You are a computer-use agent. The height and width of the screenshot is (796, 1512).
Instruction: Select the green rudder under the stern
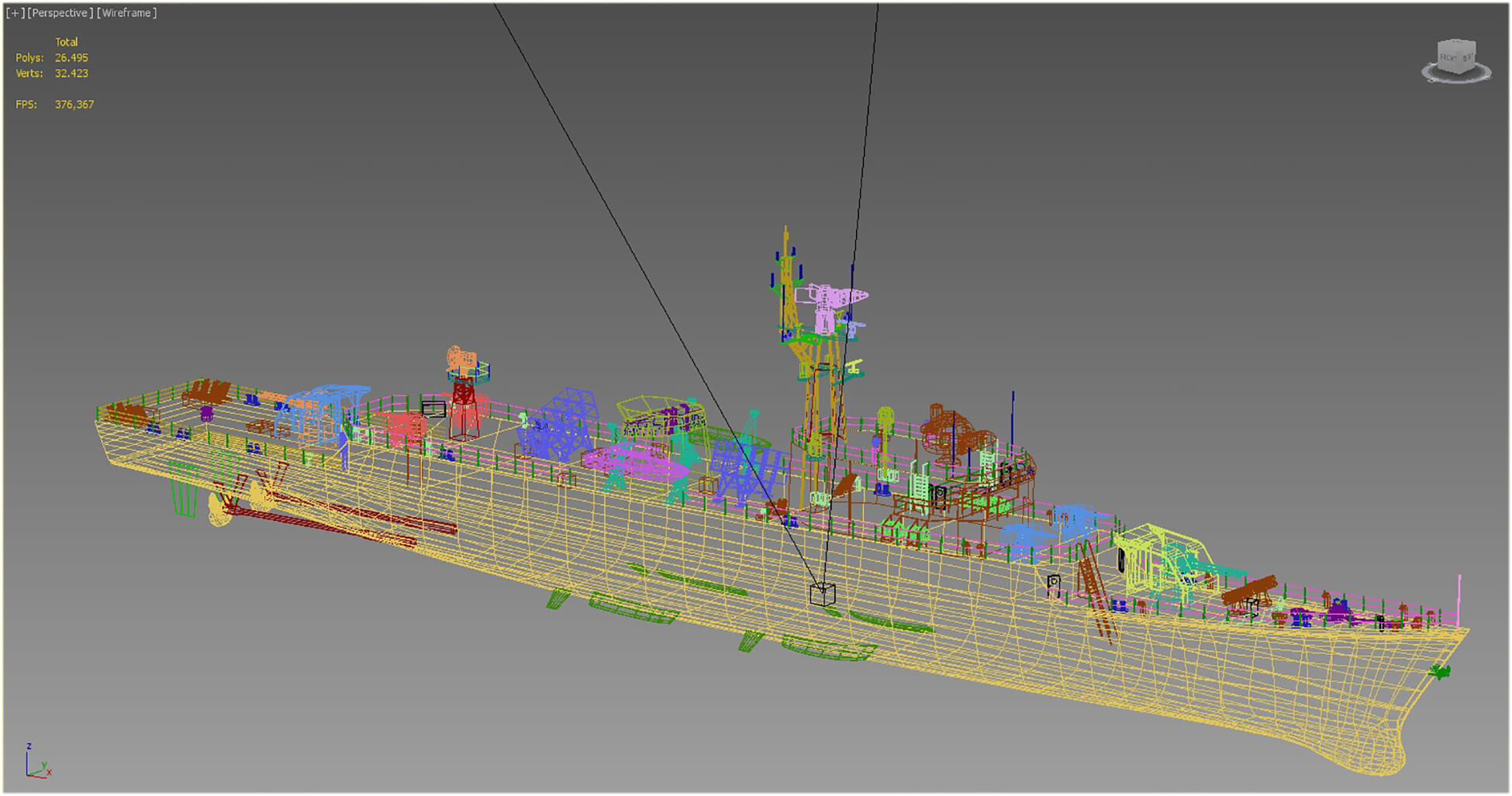click(x=183, y=488)
